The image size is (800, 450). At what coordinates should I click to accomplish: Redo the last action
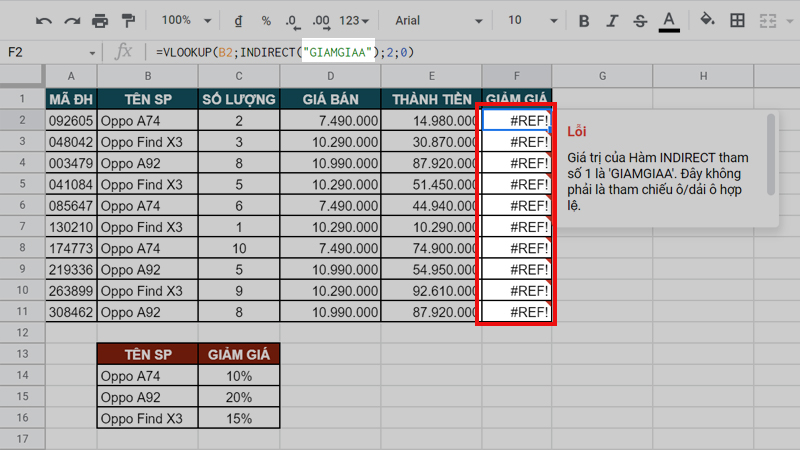[72, 21]
